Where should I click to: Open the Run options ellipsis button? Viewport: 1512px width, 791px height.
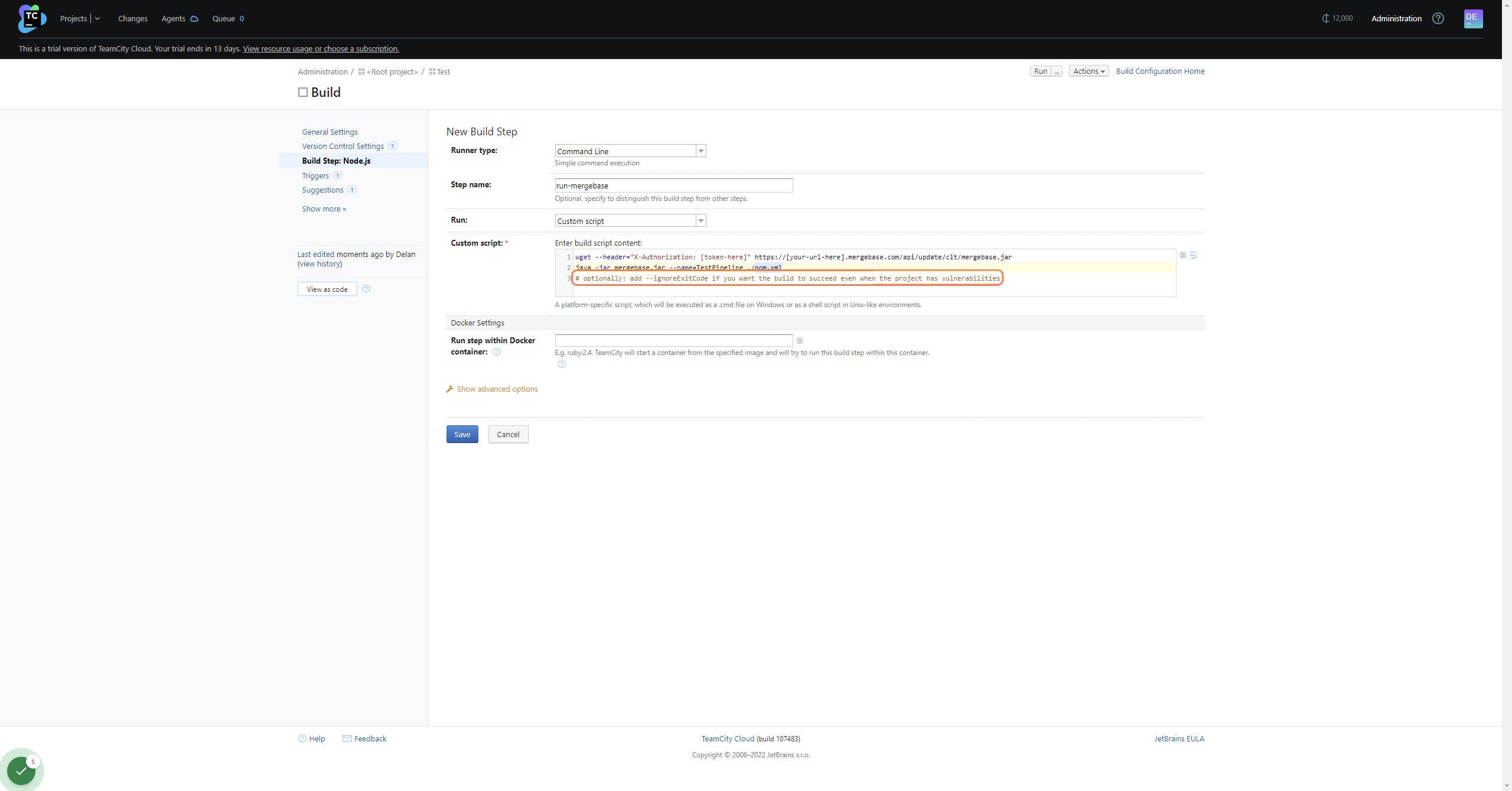click(1057, 71)
